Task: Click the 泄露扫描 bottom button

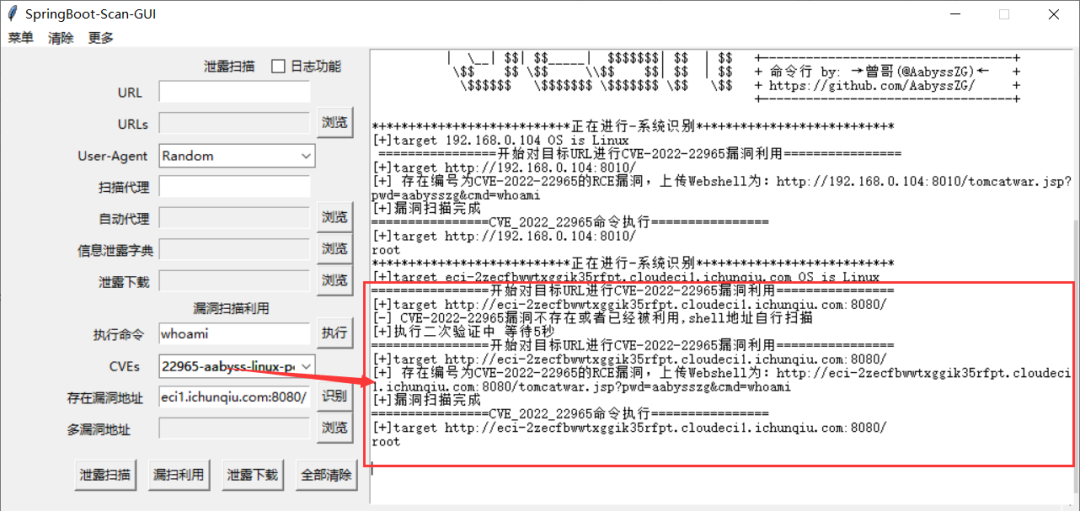Action: [105, 474]
